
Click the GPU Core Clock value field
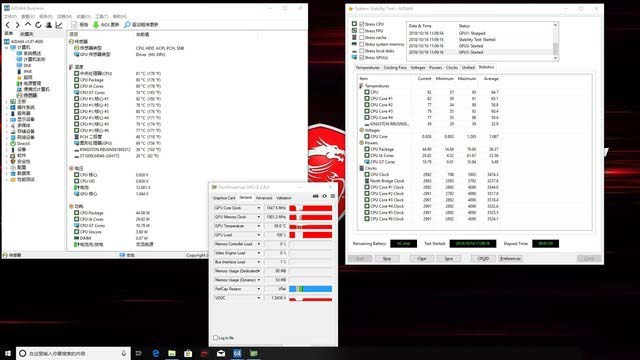(276, 208)
